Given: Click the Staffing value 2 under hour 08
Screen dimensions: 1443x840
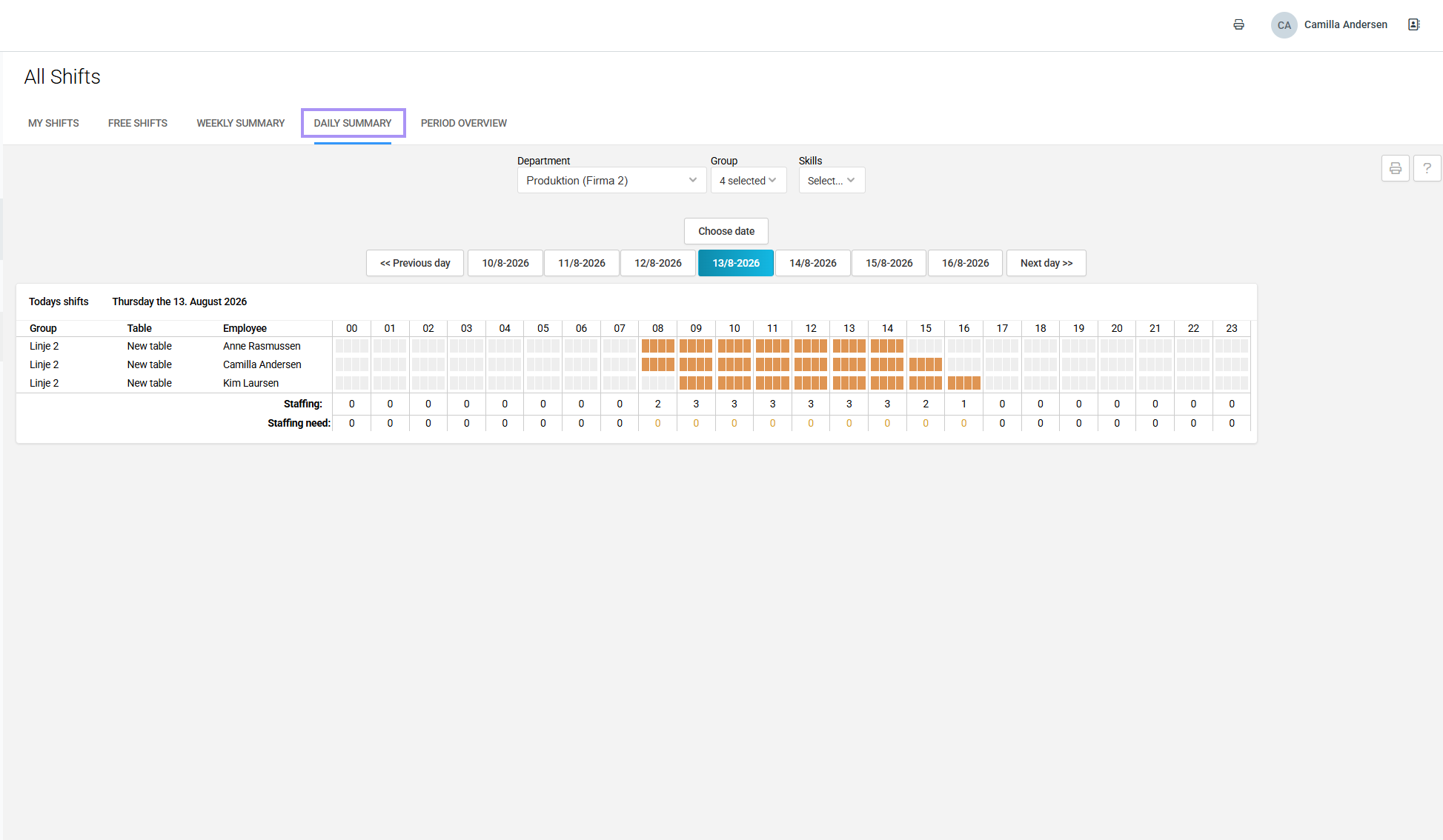Looking at the screenshot, I should pos(658,404).
